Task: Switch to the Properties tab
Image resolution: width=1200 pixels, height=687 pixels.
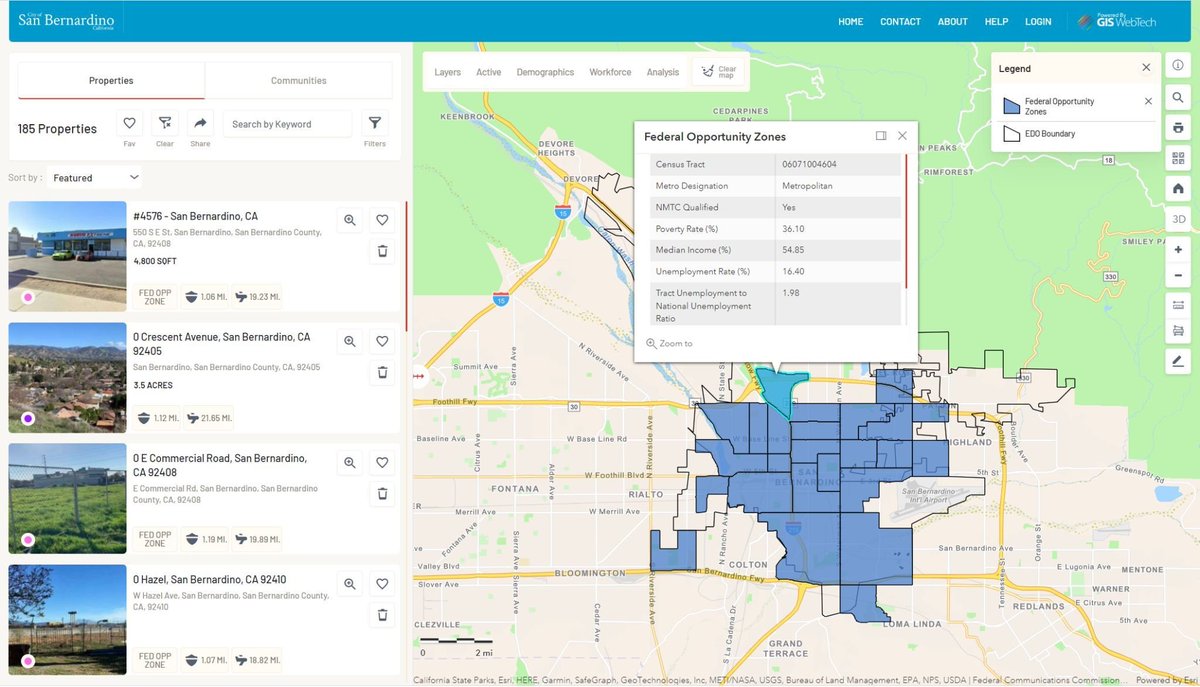Action: [x=111, y=80]
